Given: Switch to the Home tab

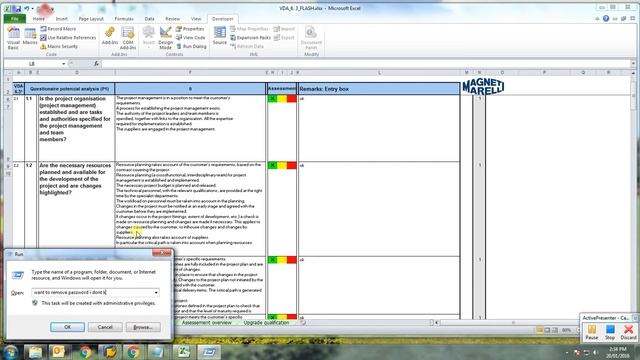Looking at the screenshot, I should pos(39,19).
